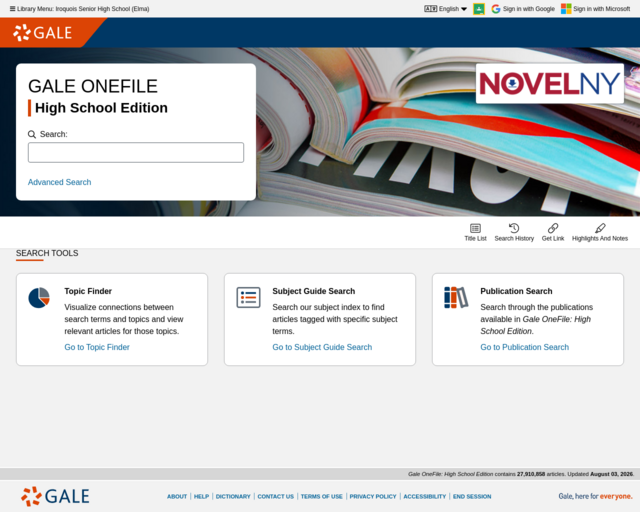This screenshot has height=512, width=640.
Task: Open Search History
Action: pyautogui.click(x=514, y=232)
